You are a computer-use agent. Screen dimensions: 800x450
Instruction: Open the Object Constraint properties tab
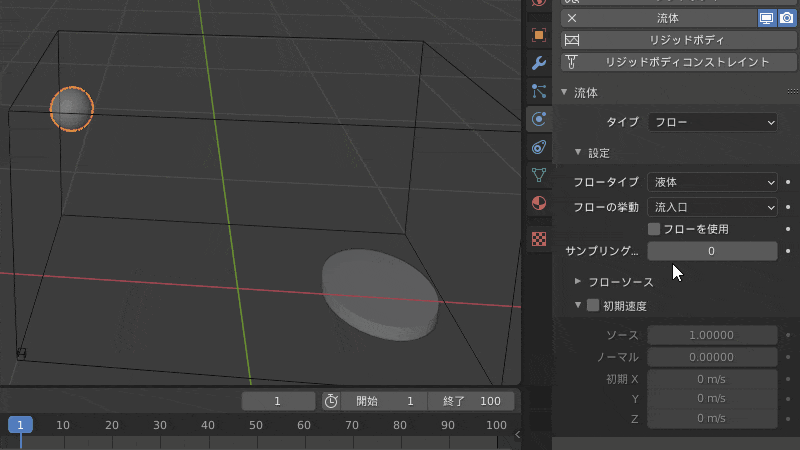pos(538,147)
